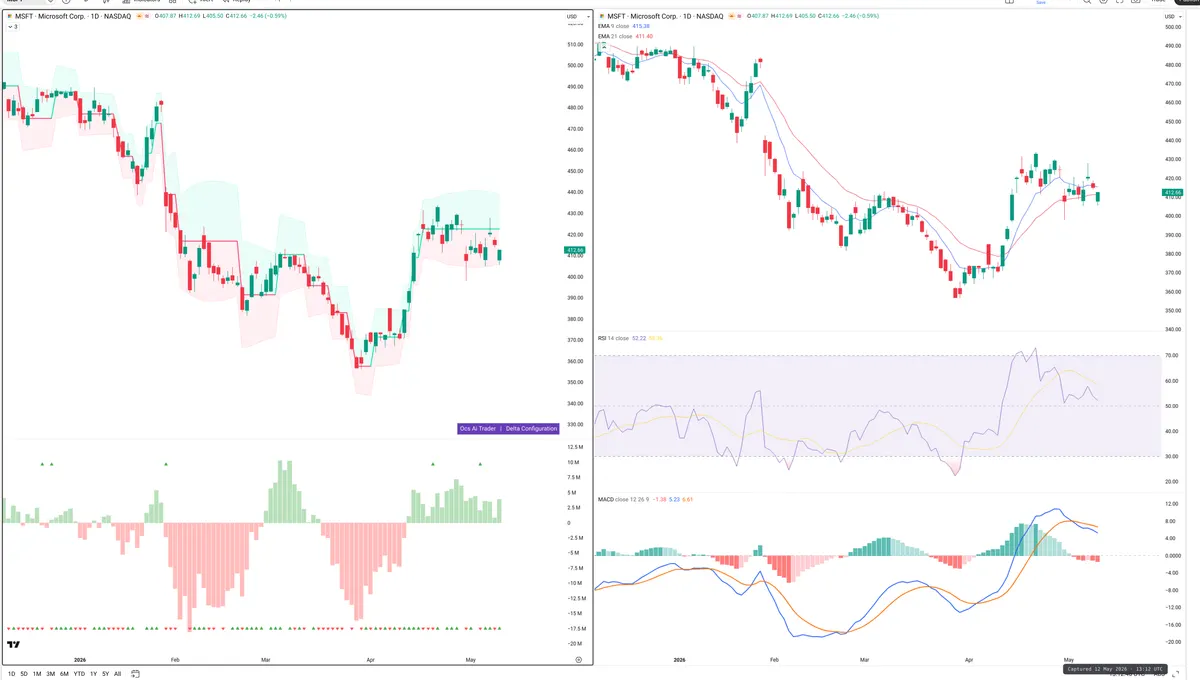1200x680 pixels.
Task: Set time range to 1D
Action: click(x=11, y=674)
